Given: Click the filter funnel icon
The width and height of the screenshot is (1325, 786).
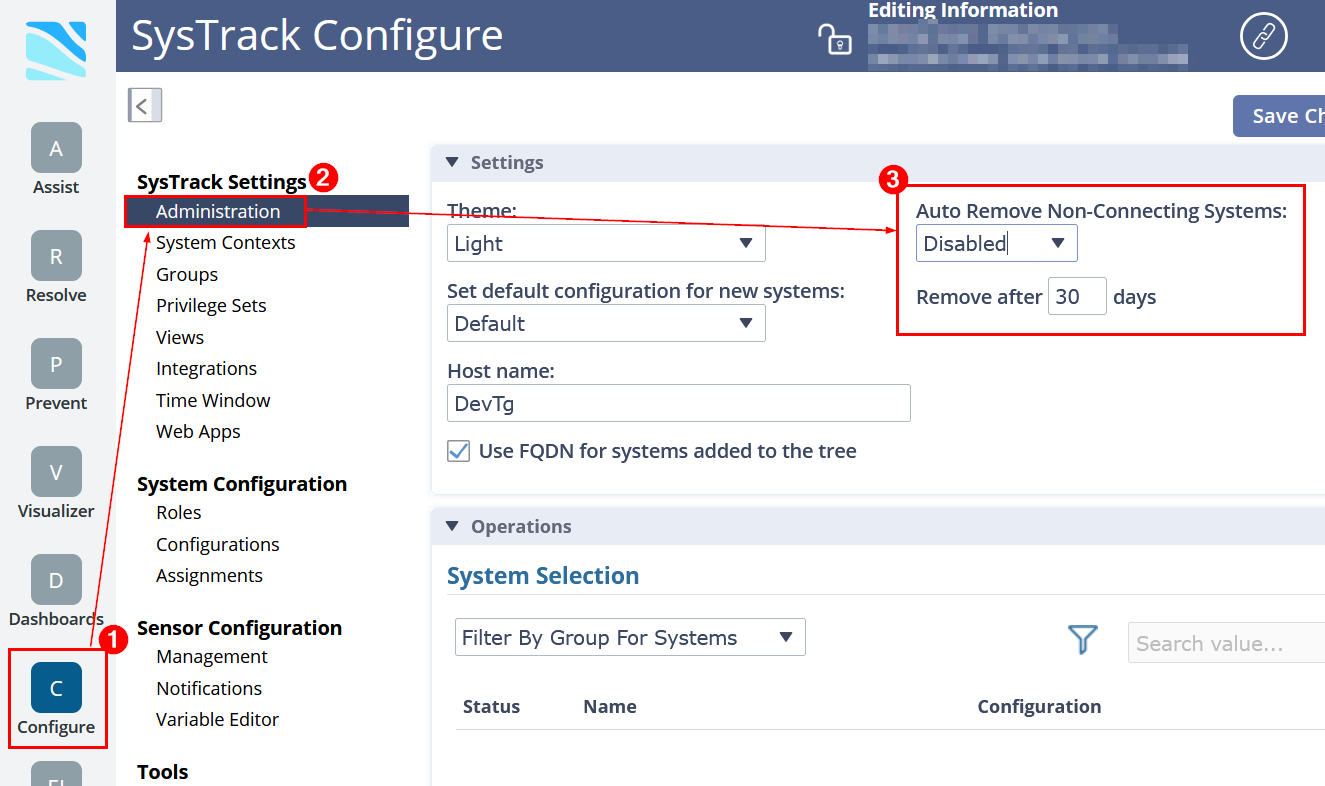Looking at the screenshot, I should click(x=1082, y=640).
